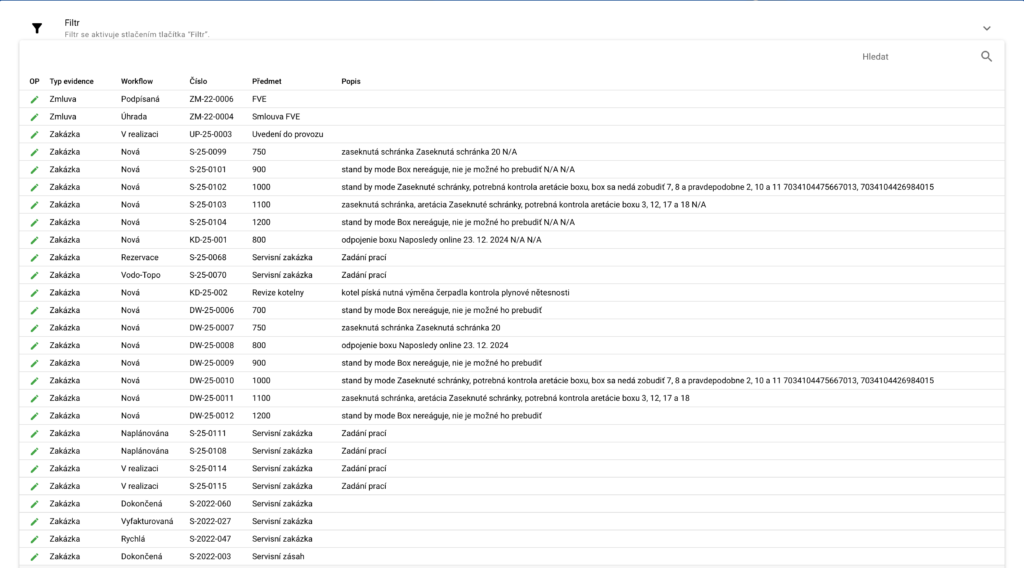
Task: Open edit pencil for S-25-0099
Action: pyautogui.click(x=34, y=152)
